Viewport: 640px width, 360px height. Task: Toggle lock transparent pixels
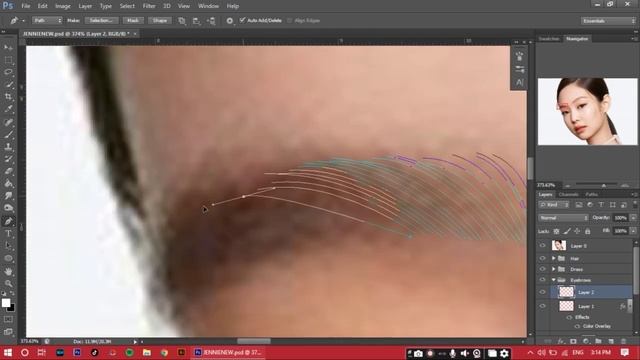click(x=556, y=231)
